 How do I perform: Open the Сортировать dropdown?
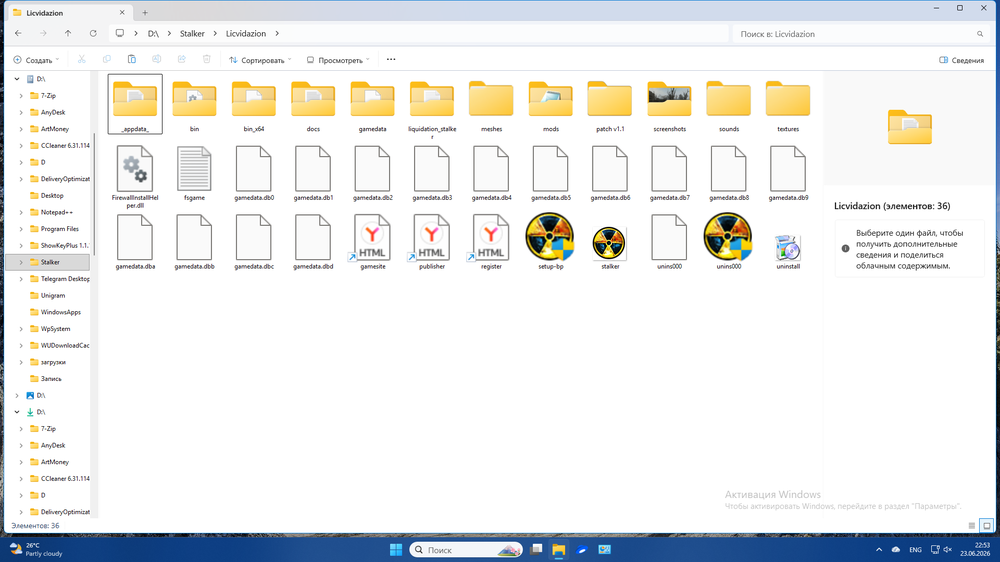260,60
